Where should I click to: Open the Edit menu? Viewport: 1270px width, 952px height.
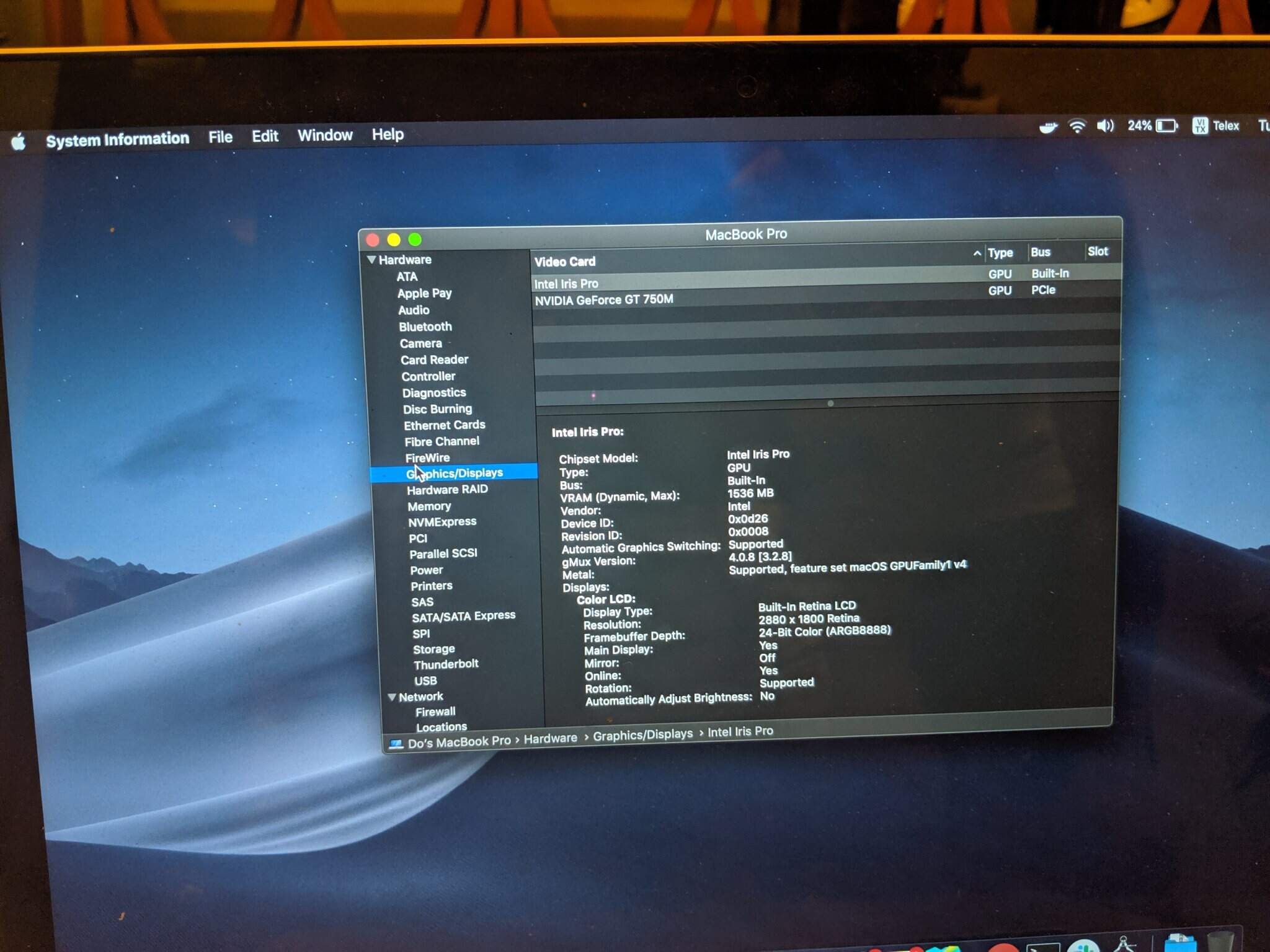(265, 136)
